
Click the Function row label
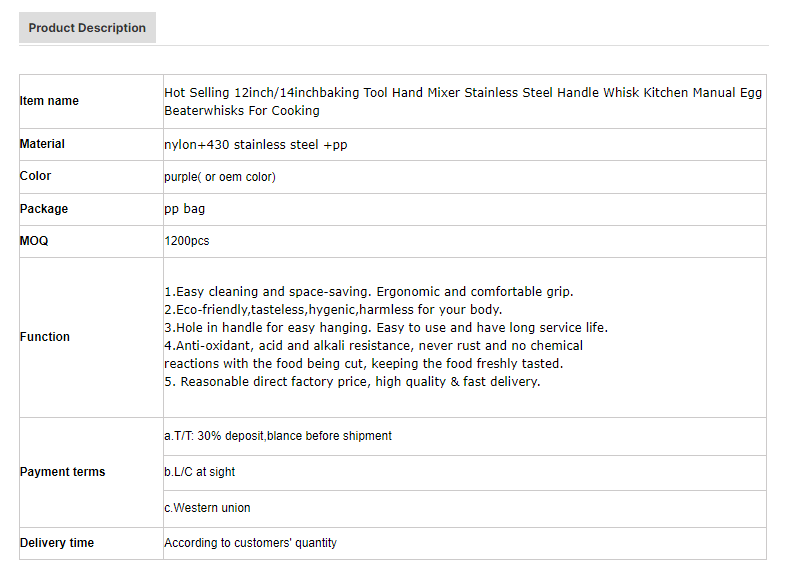point(45,337)
